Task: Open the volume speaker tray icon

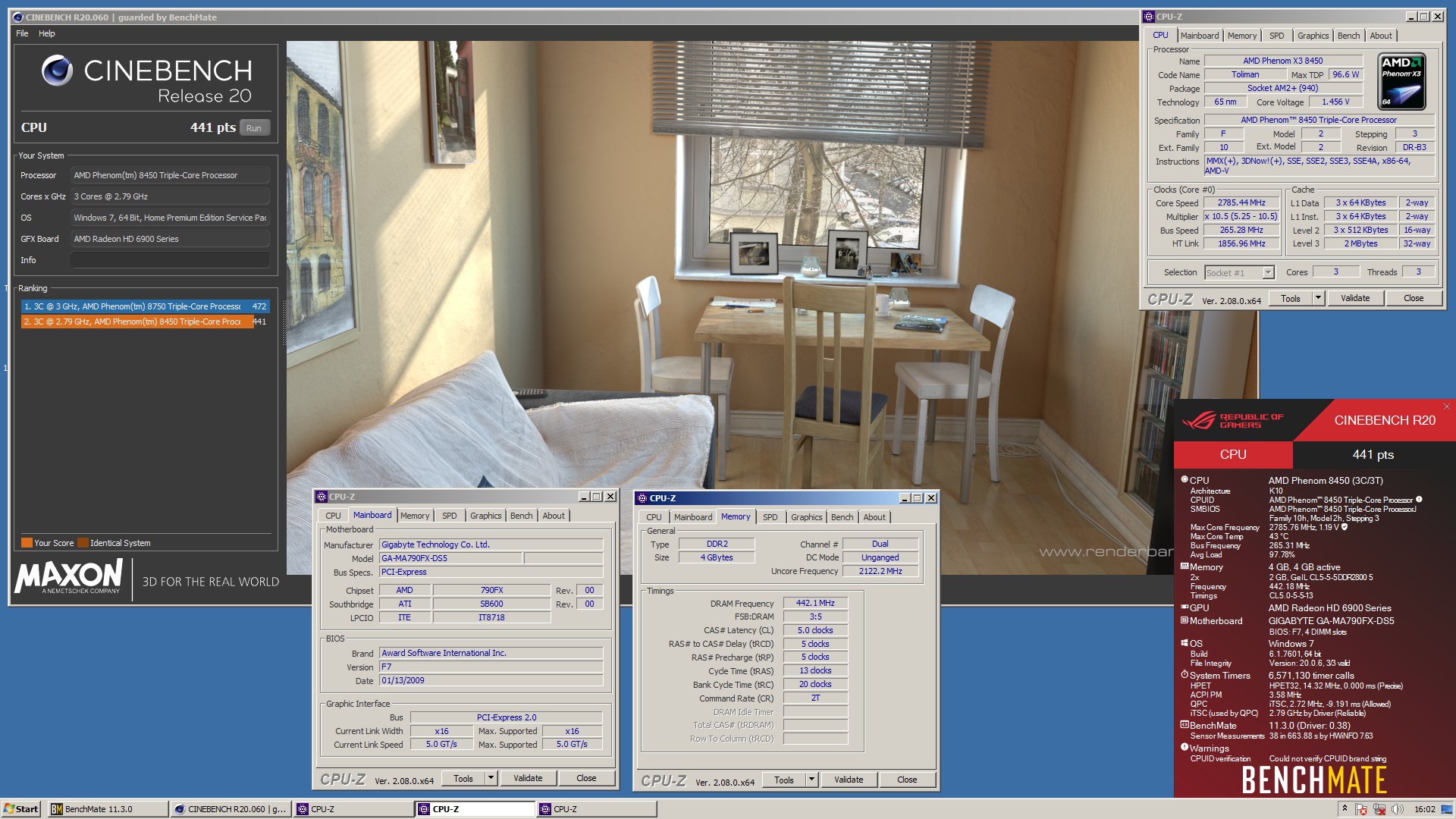Action: point(1397,809)
